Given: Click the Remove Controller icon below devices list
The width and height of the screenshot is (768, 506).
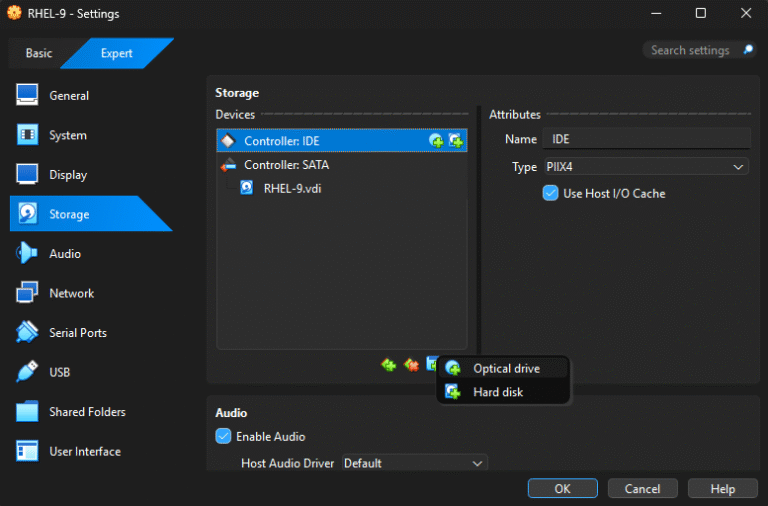Looking at the screenshot, I should 411,365.
